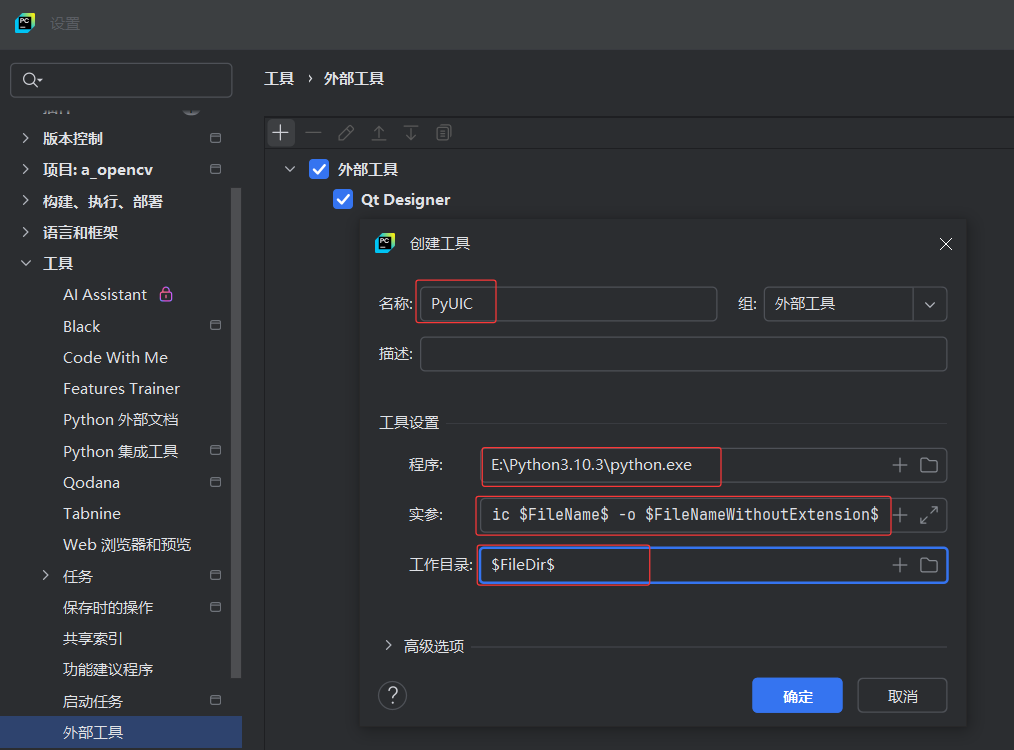Expand the 项目: a_opencv node
The height and width of the screenshot is (750, 1014).
(25, 169)
